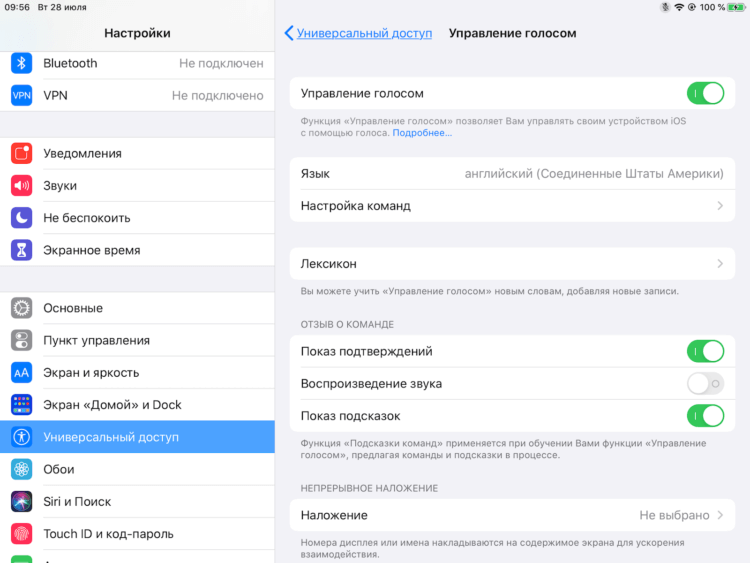Expand Настройка команд chevron

[x=720, y=206]
